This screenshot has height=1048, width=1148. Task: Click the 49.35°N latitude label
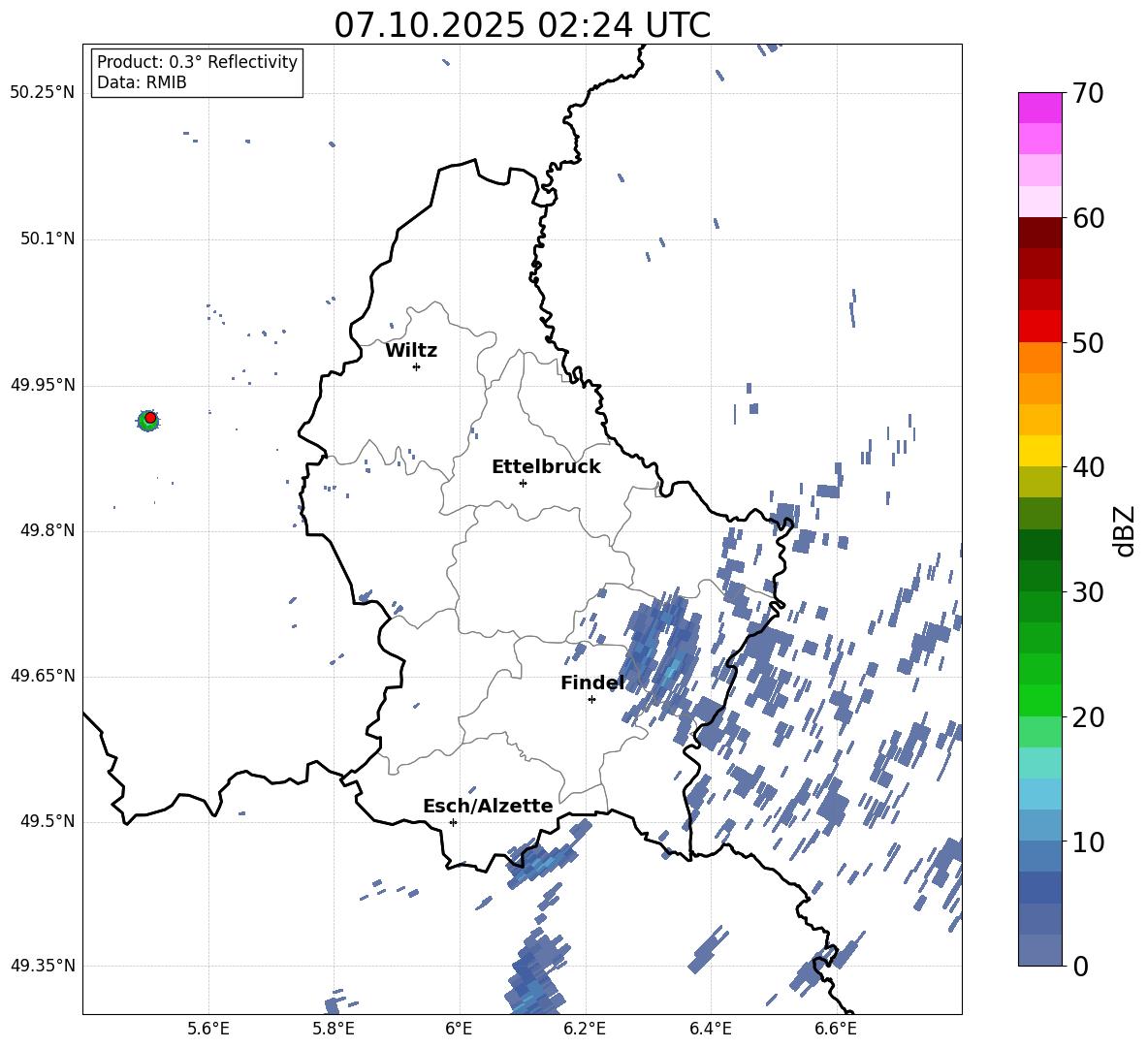pos(43,966)
